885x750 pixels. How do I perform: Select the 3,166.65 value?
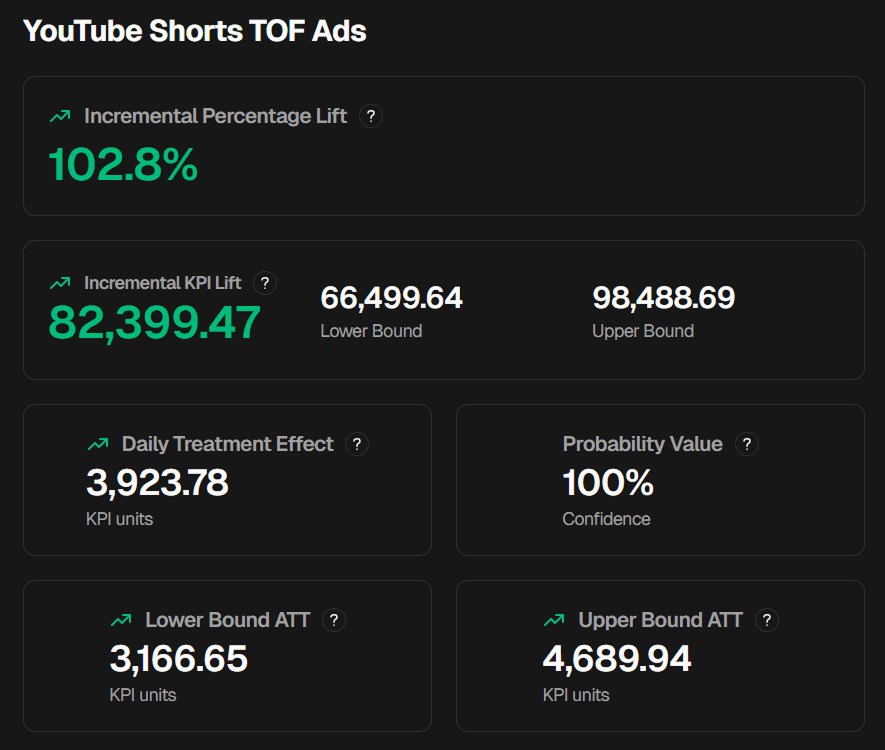[179, 659]
